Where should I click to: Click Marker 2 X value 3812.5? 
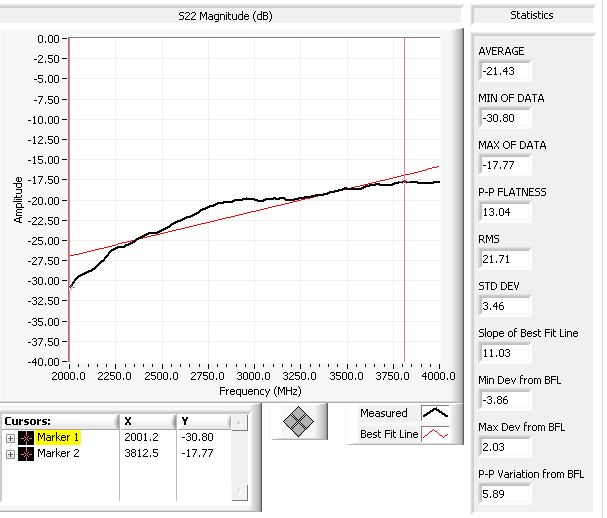(x=141, y=453)
